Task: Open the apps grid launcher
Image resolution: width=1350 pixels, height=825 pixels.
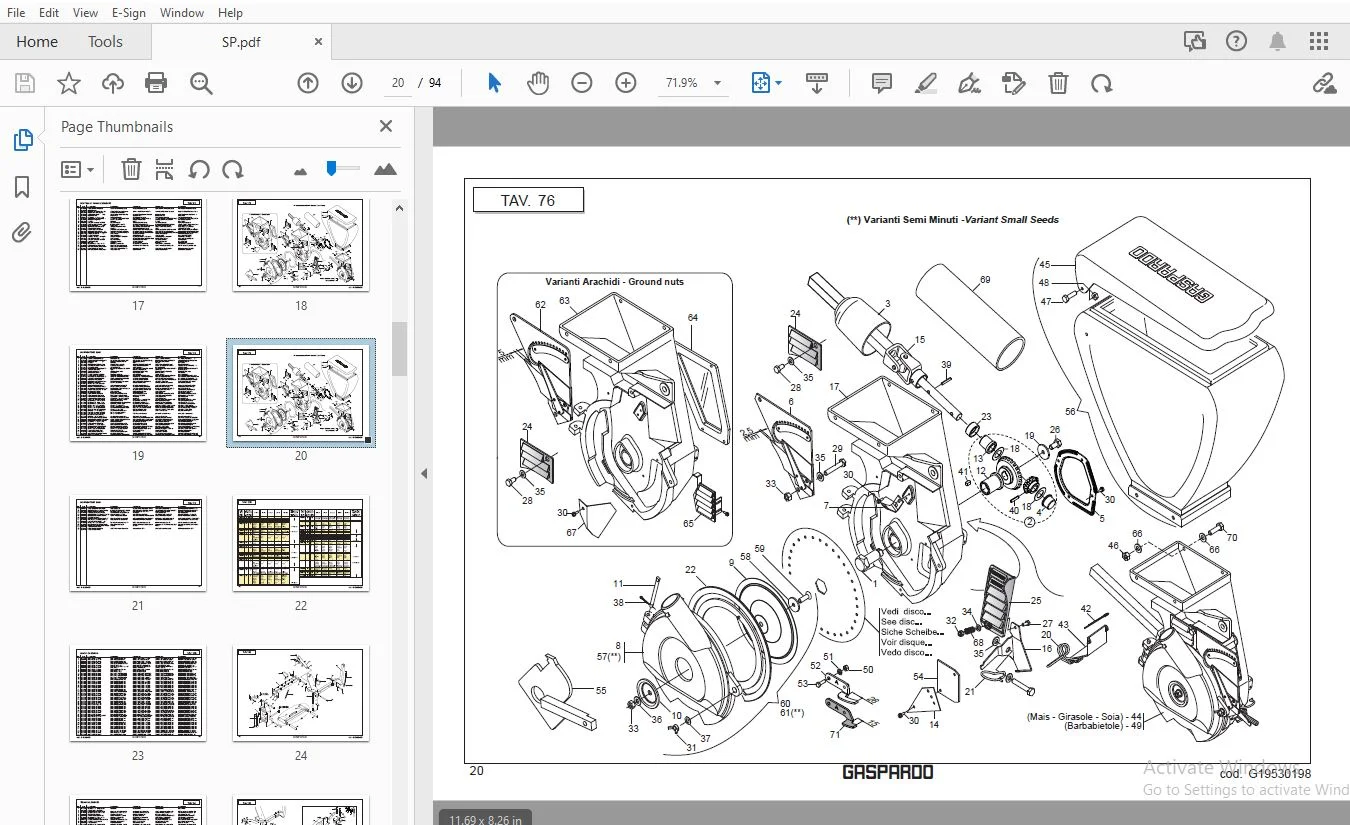Action: click(x=1319, y=41)
